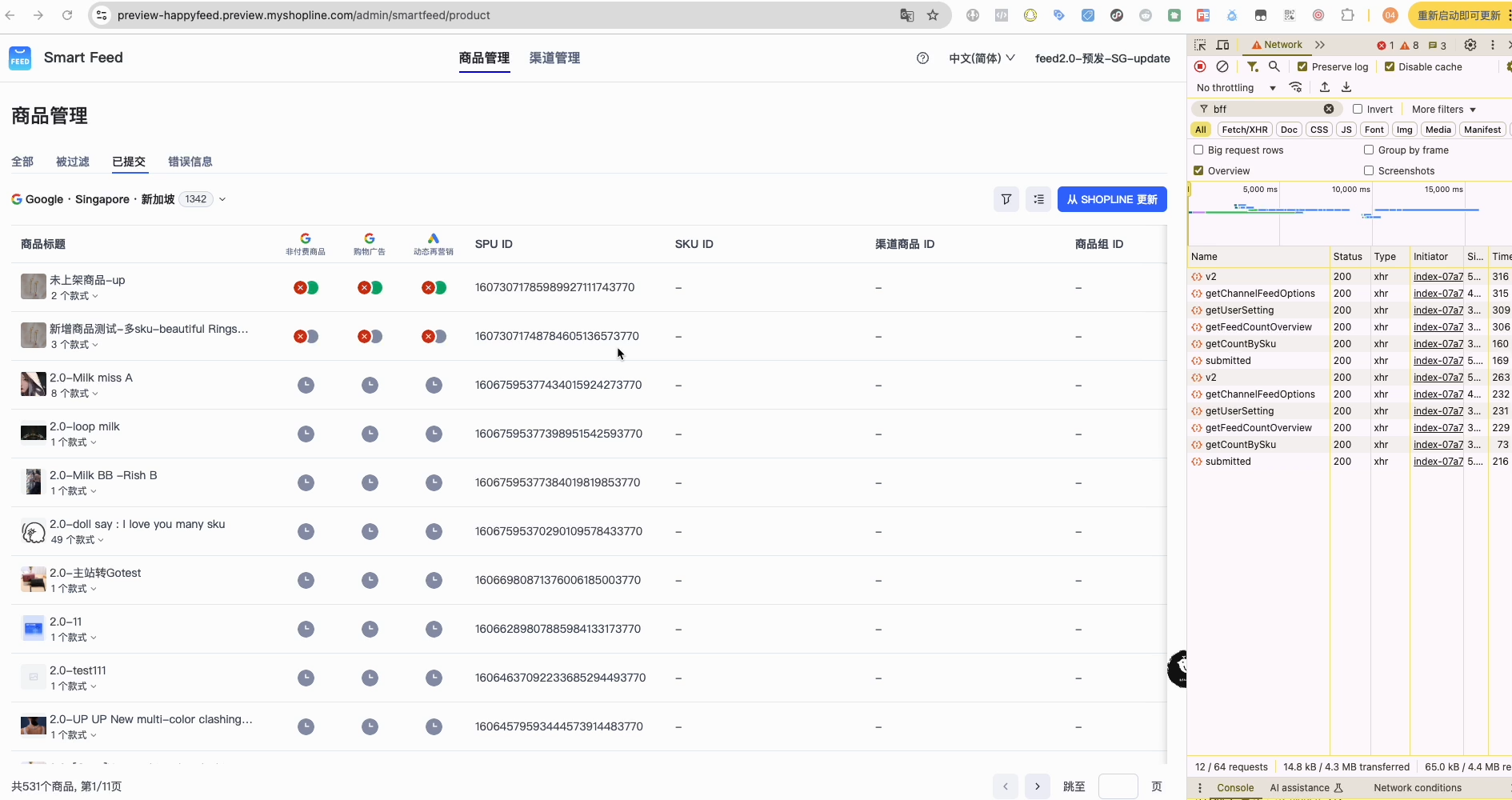
Task: Enable the Big request rows checkbox
Action: point(1198,150)
